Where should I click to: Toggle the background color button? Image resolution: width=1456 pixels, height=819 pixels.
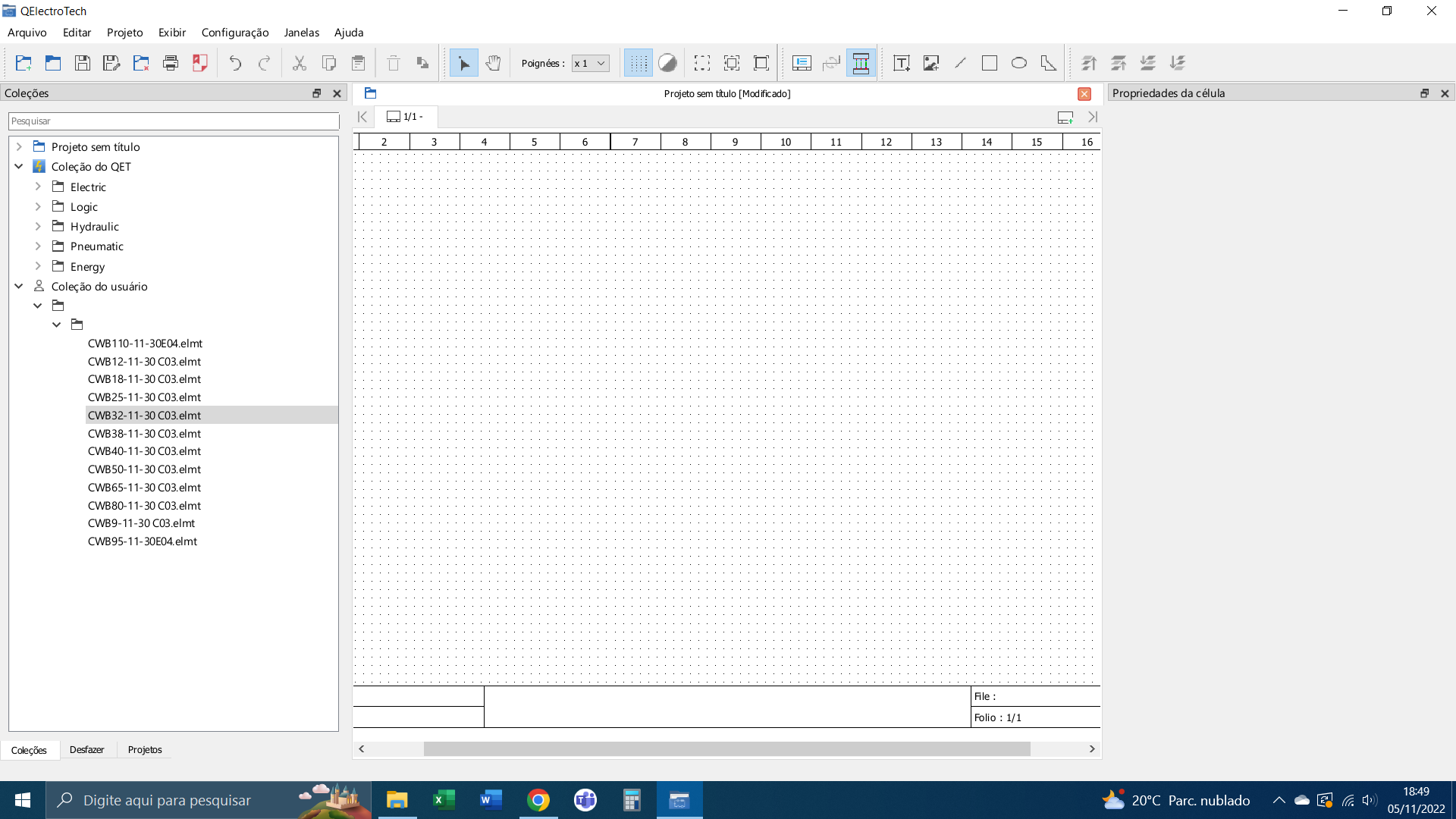coord(667,63)
